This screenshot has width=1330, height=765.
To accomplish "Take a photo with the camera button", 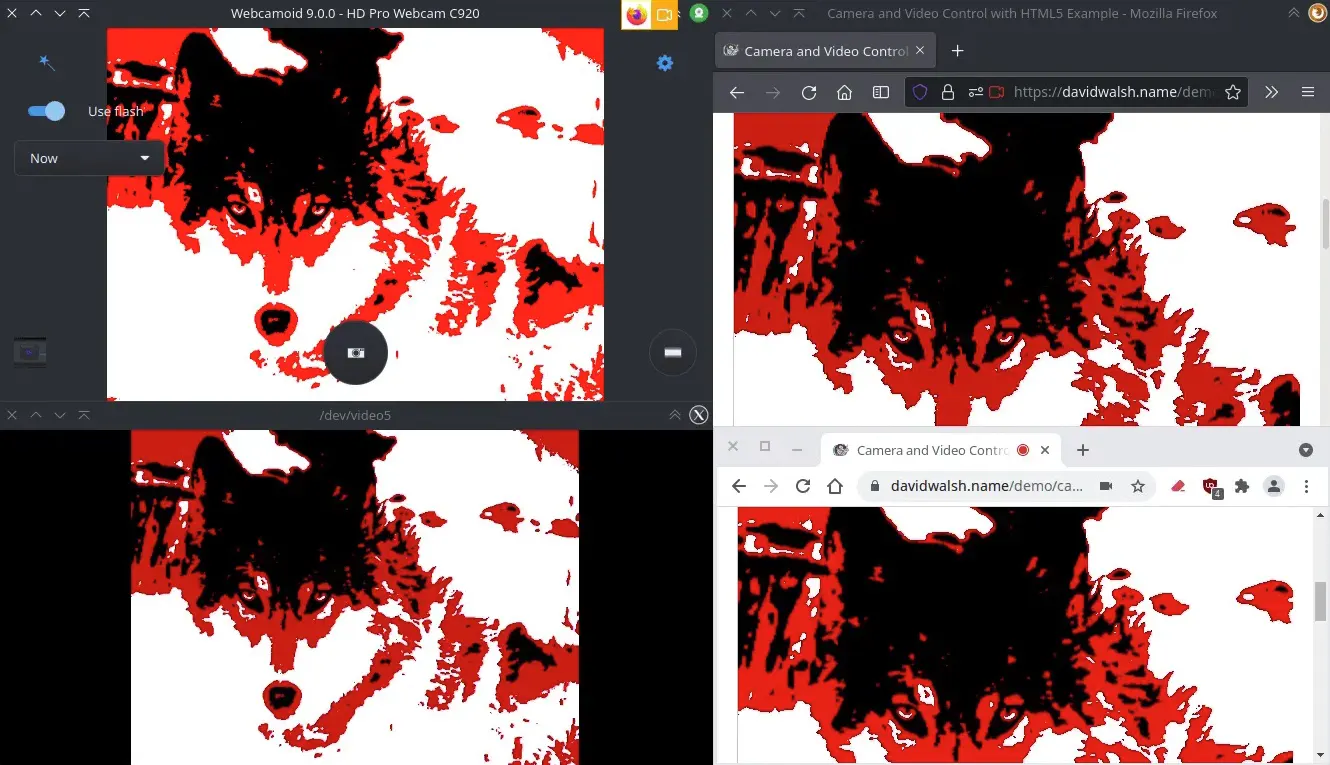I will coord(356,353).
